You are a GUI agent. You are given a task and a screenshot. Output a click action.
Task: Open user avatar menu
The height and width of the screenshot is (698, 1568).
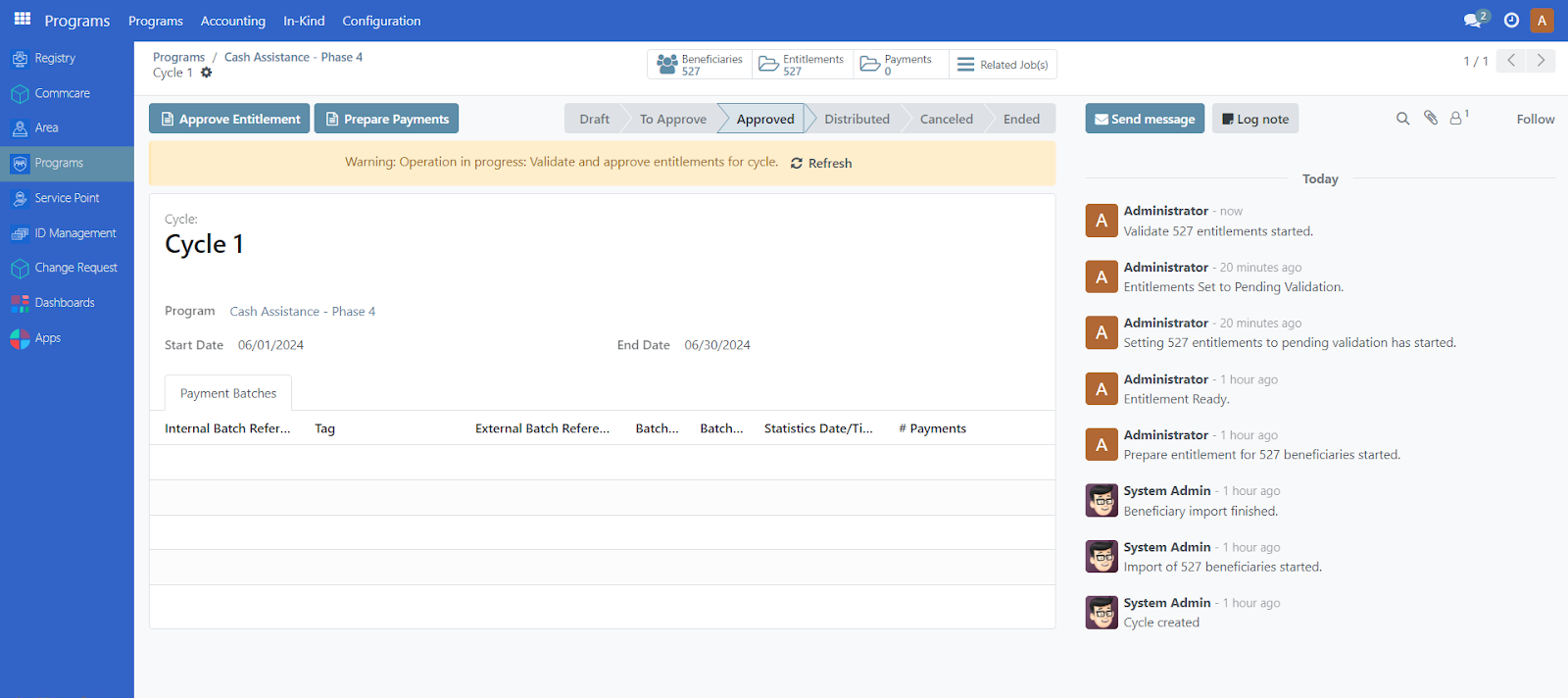pyautogui.click(x=1542, y=21)
